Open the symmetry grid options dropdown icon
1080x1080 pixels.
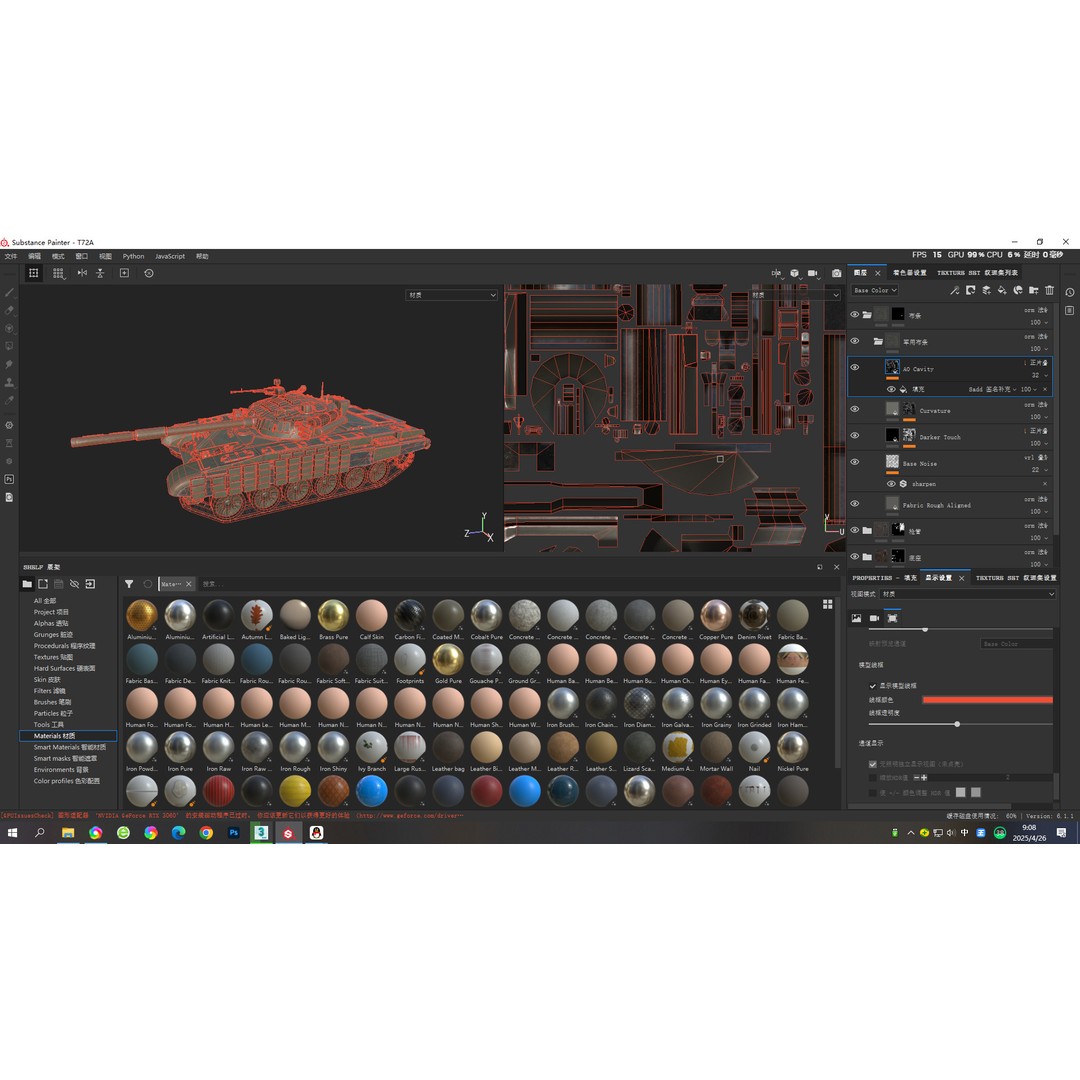[x=59, y=273]
